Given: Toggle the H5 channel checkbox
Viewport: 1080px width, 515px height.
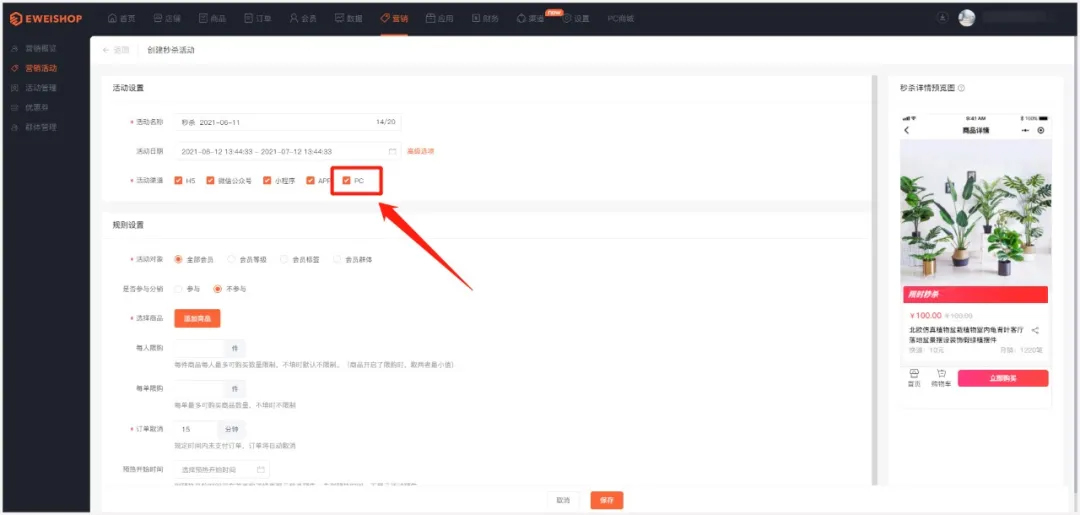Looking at the screenshot, I should [x=178, y=181].
